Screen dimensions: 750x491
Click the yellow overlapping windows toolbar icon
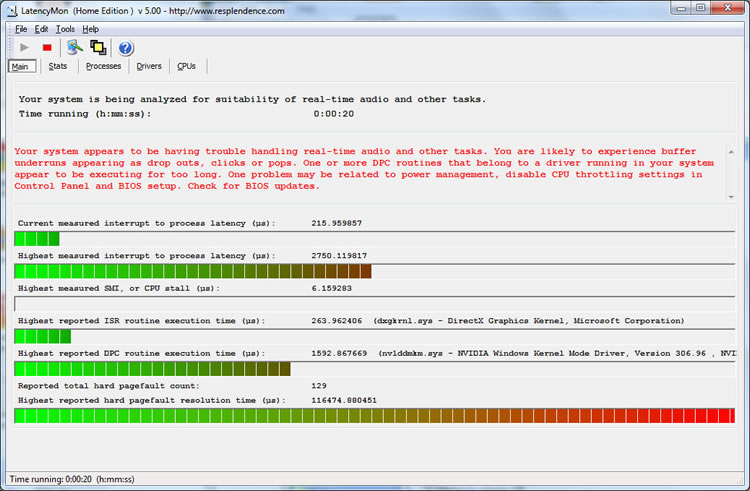[x=98, y=47]
